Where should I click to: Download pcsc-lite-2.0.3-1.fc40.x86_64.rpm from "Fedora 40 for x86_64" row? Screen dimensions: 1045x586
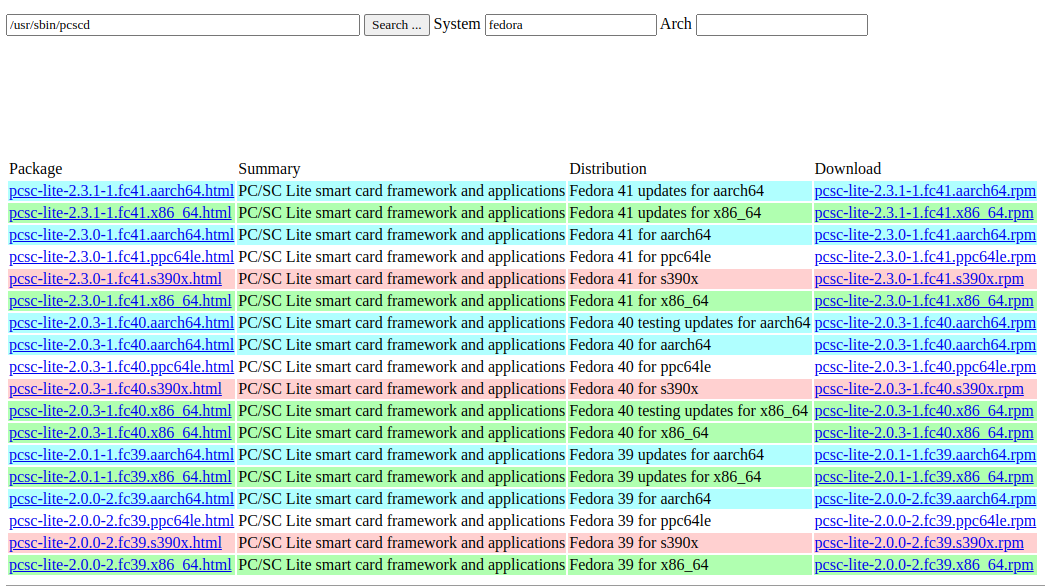[924, 433]
